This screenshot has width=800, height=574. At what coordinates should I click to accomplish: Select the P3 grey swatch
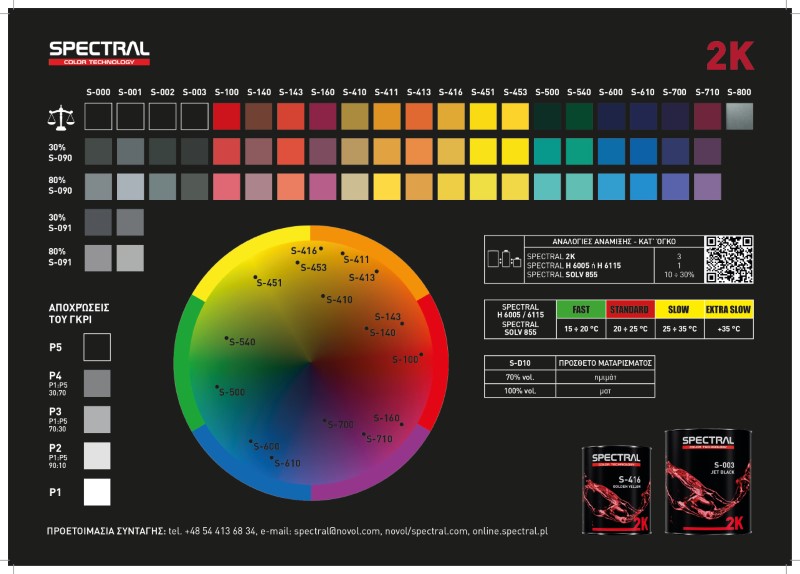[97, 419]
